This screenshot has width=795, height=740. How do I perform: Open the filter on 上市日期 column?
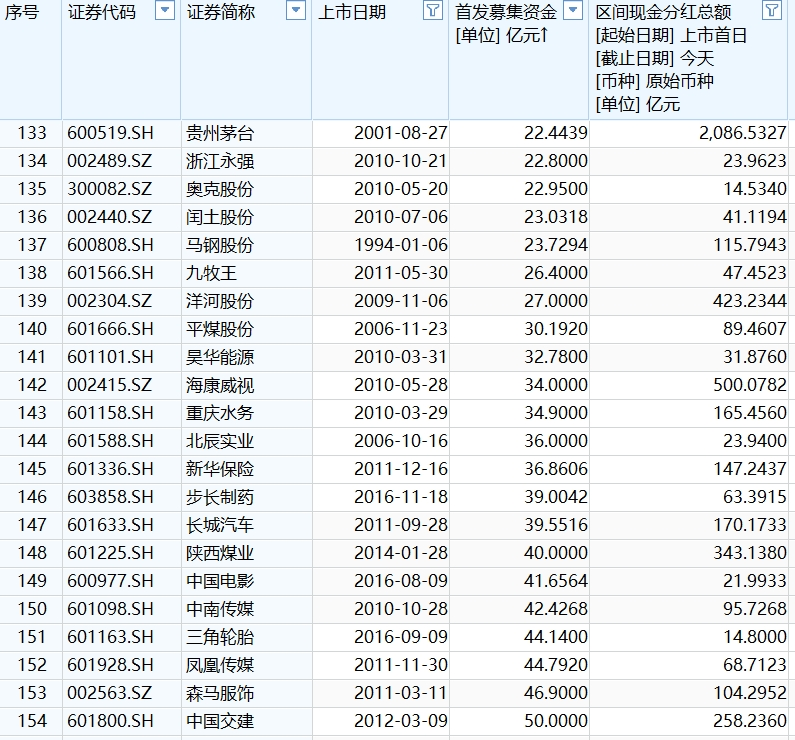(x=432, y=12)
